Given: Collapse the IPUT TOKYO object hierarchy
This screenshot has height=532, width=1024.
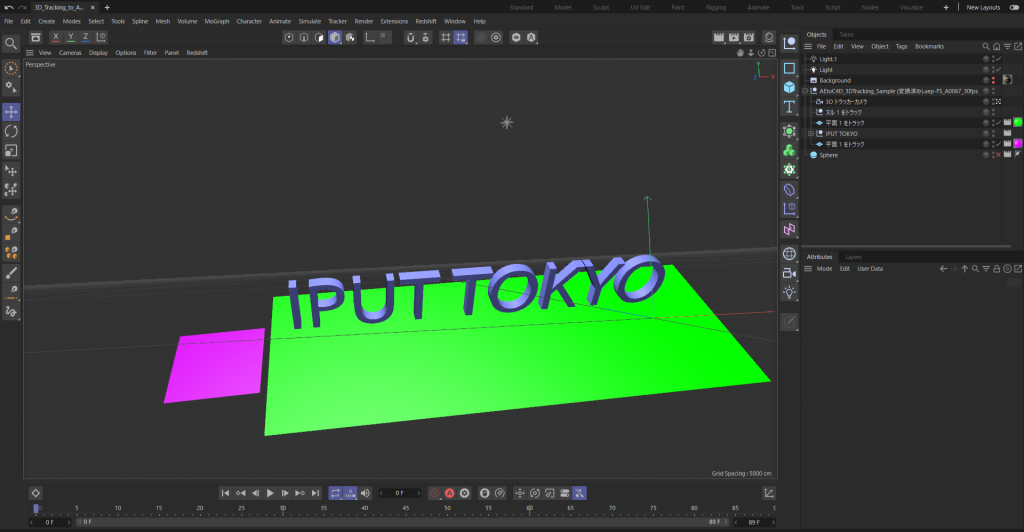Looking at the screenshot, I should pyautogui.click(x=812, y=133).
